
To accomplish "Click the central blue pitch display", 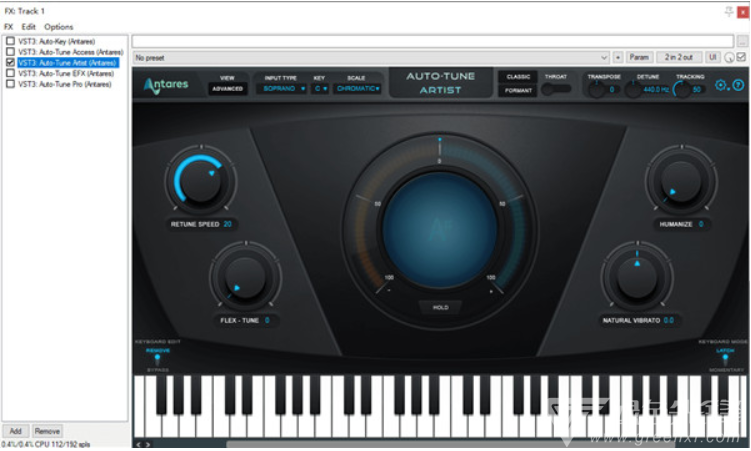I will coord(440,229).
